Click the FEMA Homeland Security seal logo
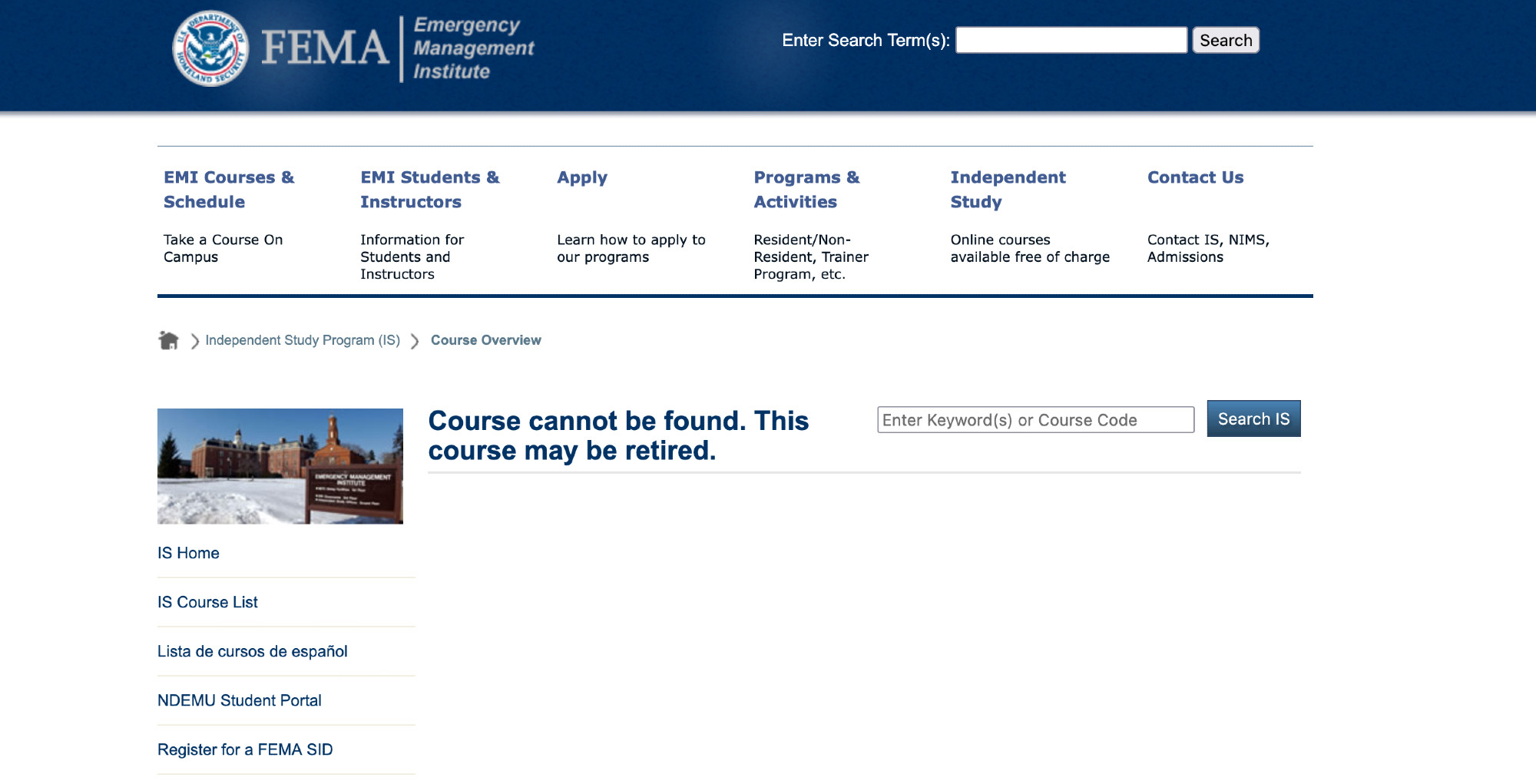 click(210, 48)
